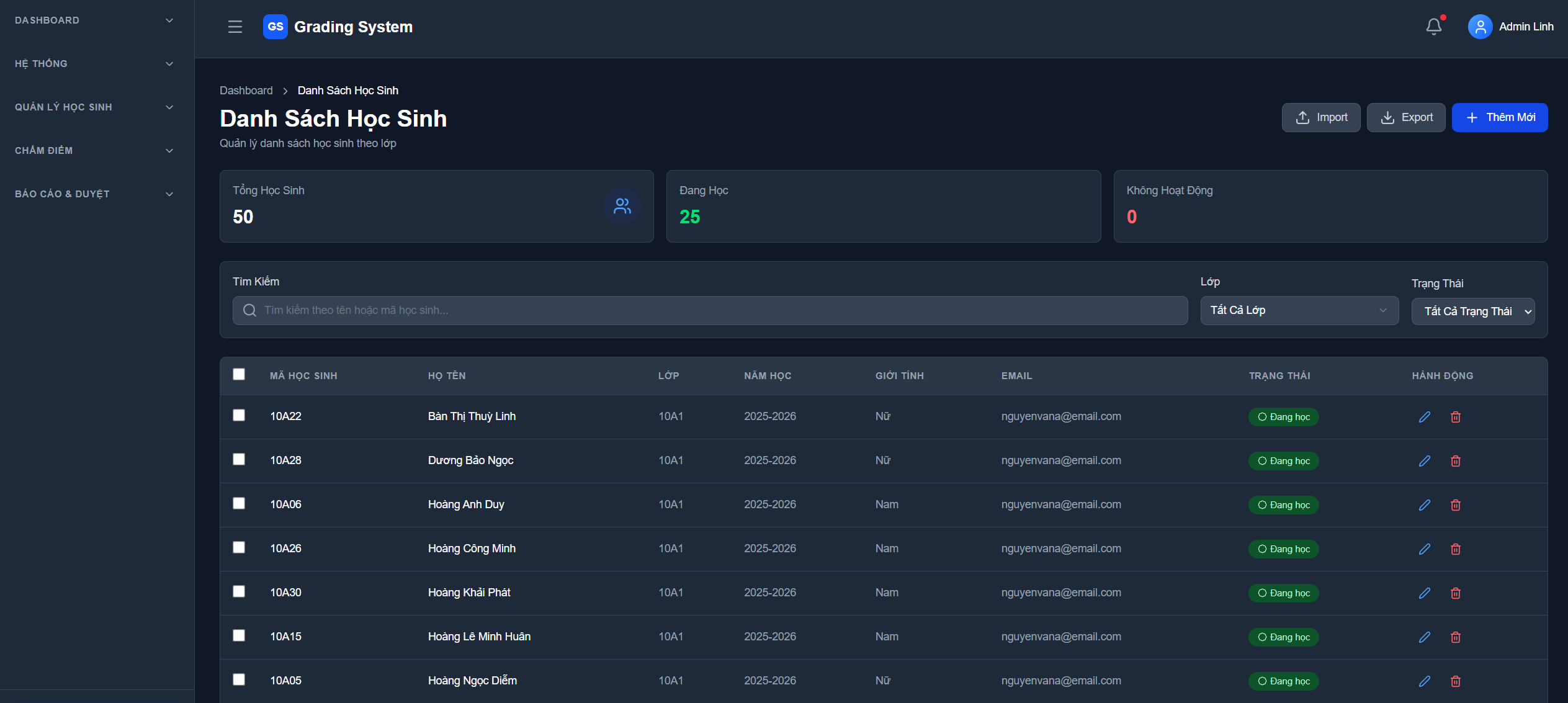This screenshot has width=1568, height=703.
Task: Check the row for student 10A06
Action: point(239,503)
